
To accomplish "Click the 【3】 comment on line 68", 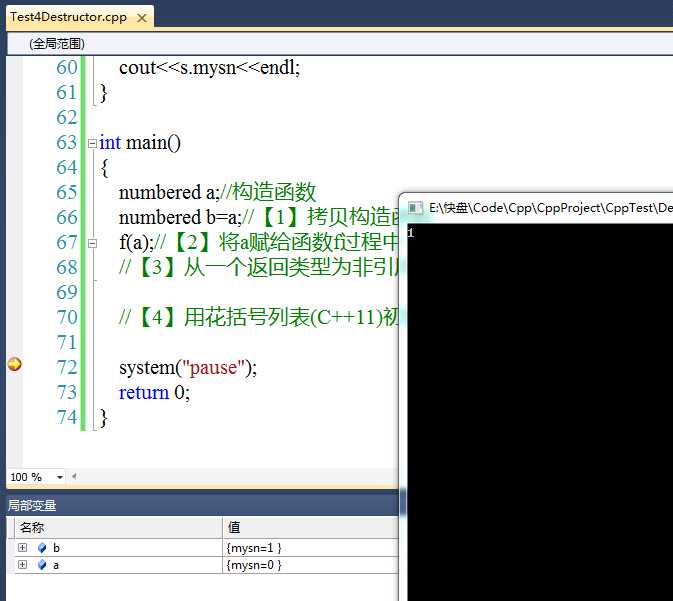I will click(x=258, y=268).
